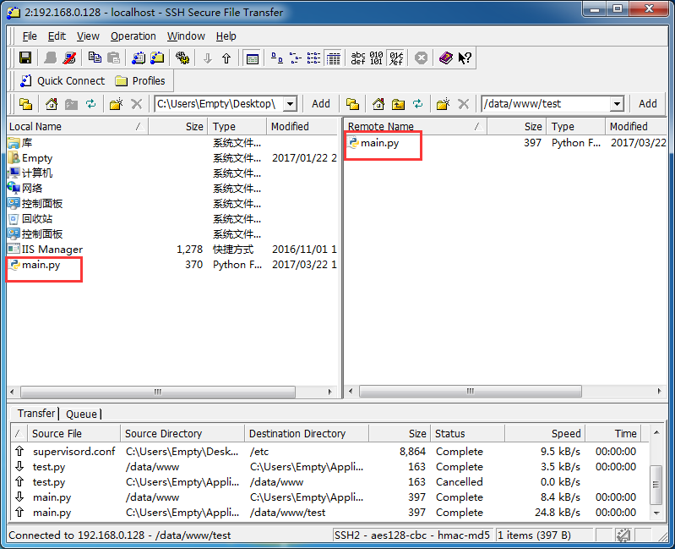
Task: Click the Download arrow icon in toolbar
Action: tap(207, 58)
